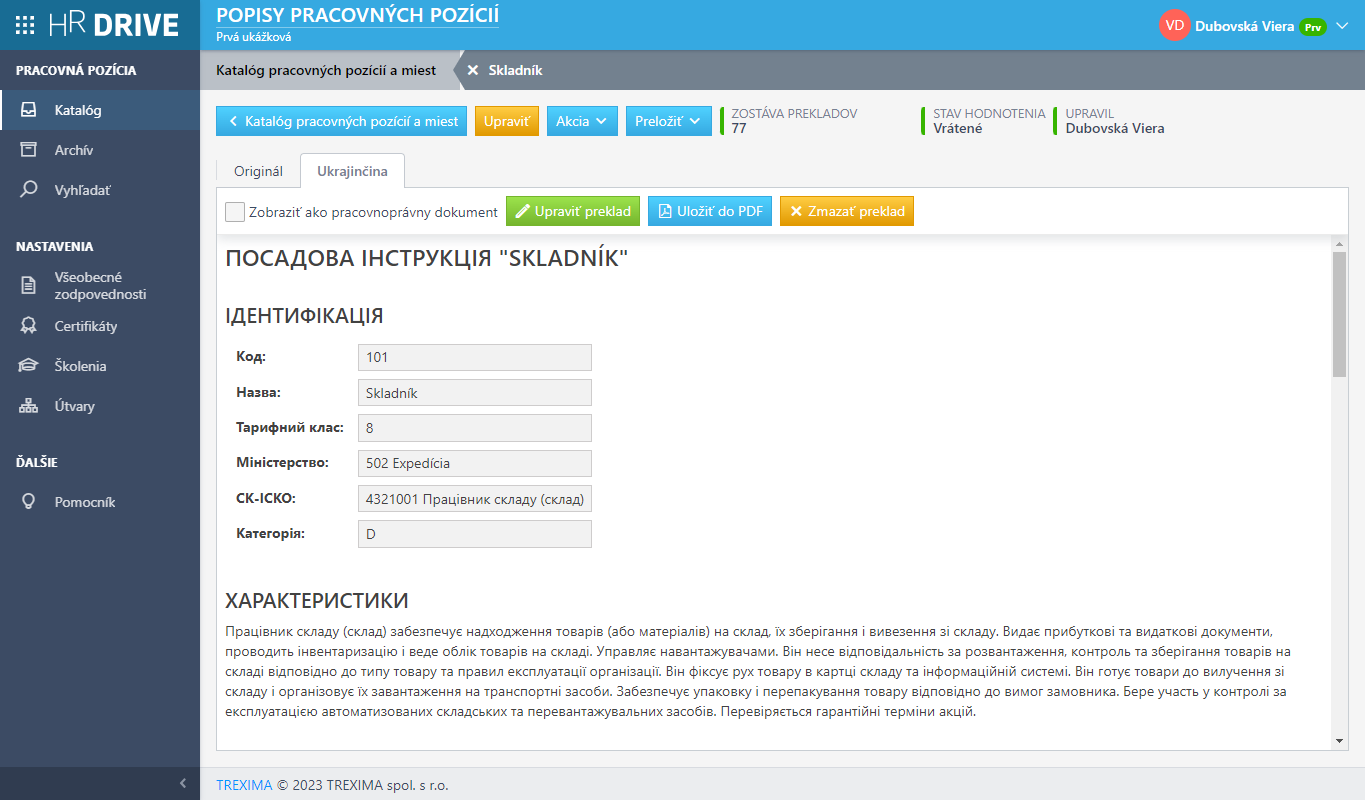The width and height of the screenshot is (1365, 800).
Task: Click the Katalóg inbox icon in sidebar
Action: (x=29, y=110)
